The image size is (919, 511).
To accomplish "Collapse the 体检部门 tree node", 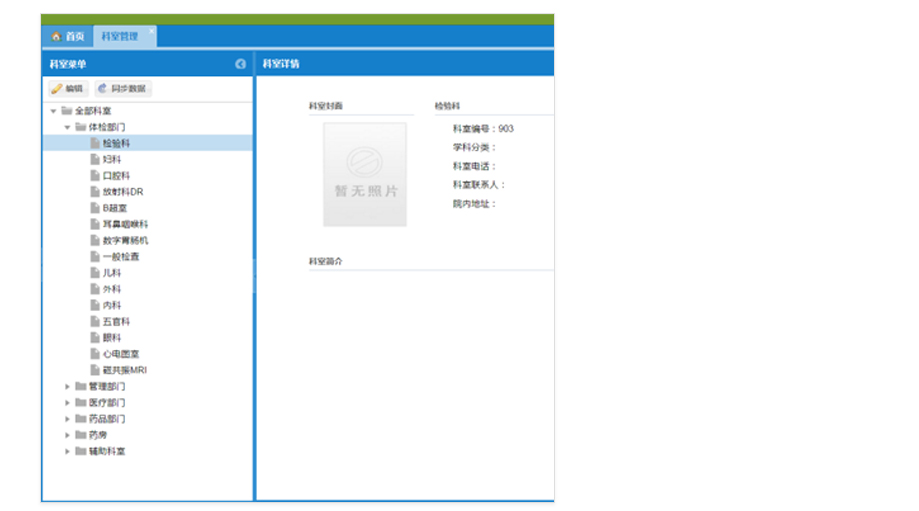I will click(x=68, y=127).
